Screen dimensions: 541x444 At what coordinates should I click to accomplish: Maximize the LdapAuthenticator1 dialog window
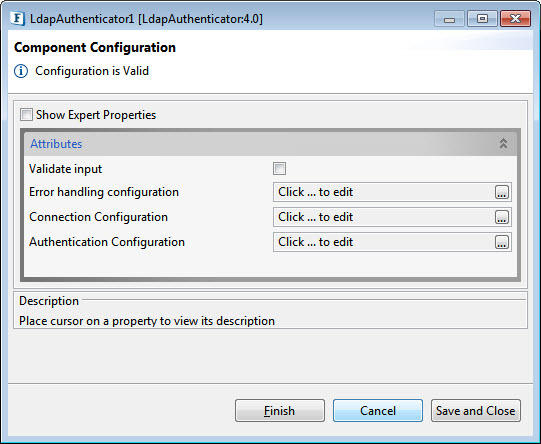pos(482,19)
